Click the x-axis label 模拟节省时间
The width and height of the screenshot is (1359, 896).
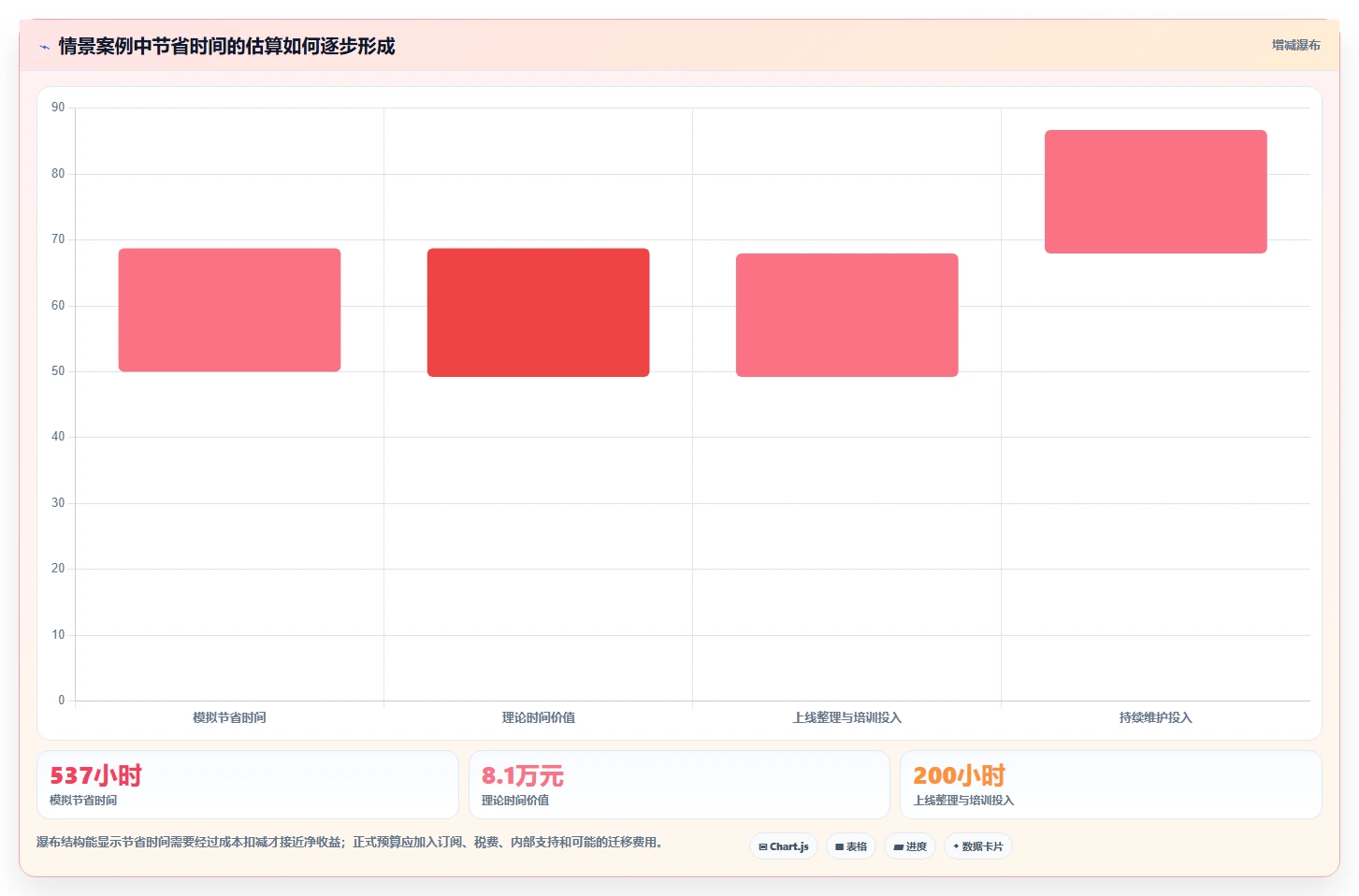[x=229, y=717]
